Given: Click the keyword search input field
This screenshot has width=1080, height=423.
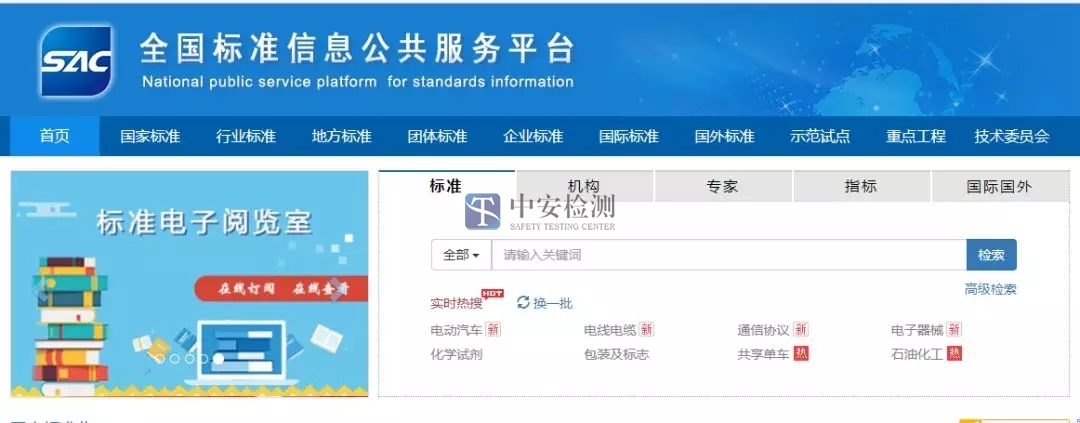Looking at the screenshot, I should tap(728, 255).
